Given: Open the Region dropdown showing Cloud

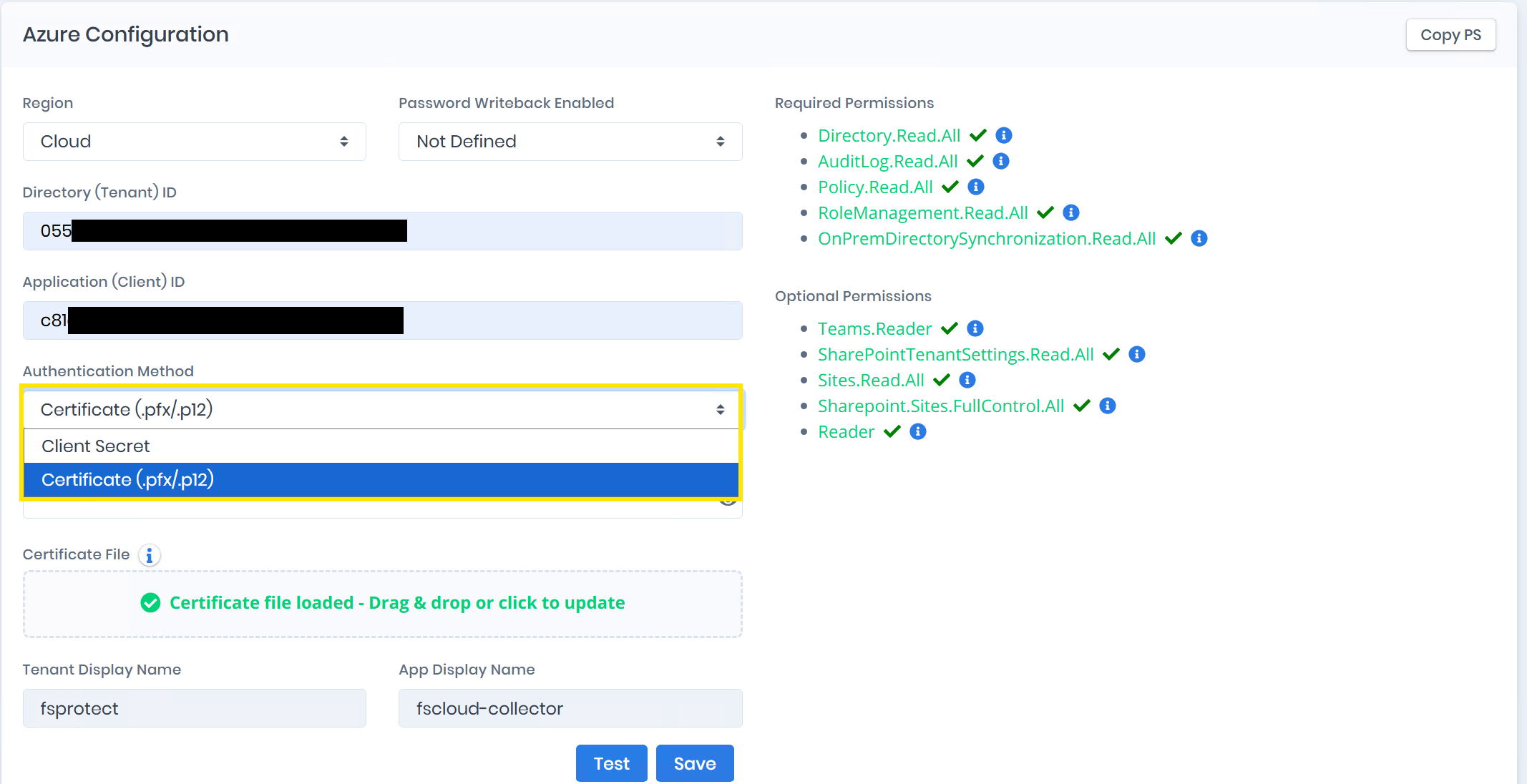Looking at the screenshot, I should pos(195,142).
